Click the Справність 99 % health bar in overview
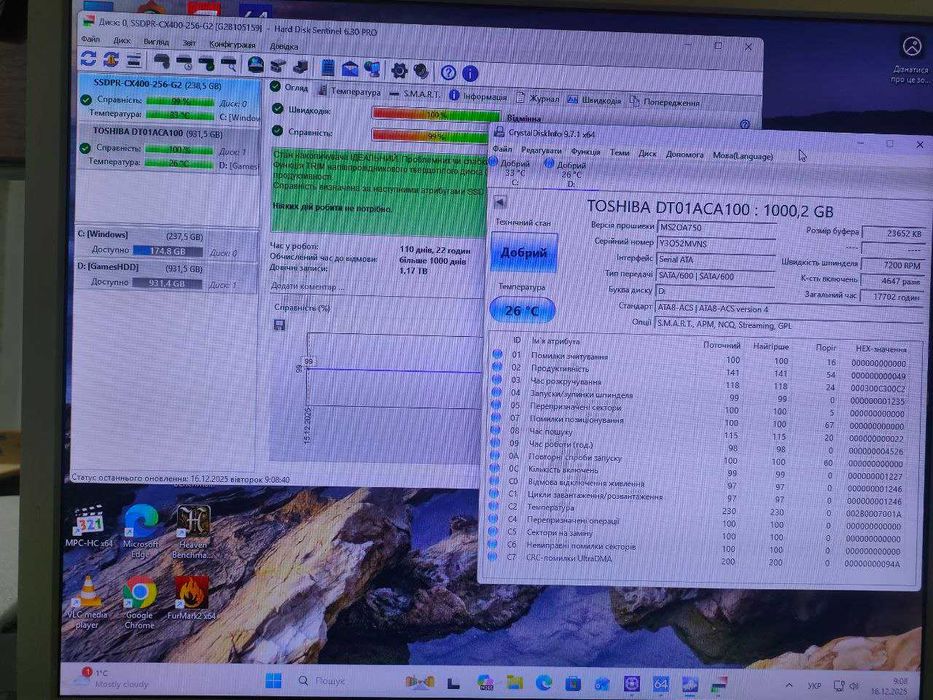 pyautogui.click(x=430, y=135)
